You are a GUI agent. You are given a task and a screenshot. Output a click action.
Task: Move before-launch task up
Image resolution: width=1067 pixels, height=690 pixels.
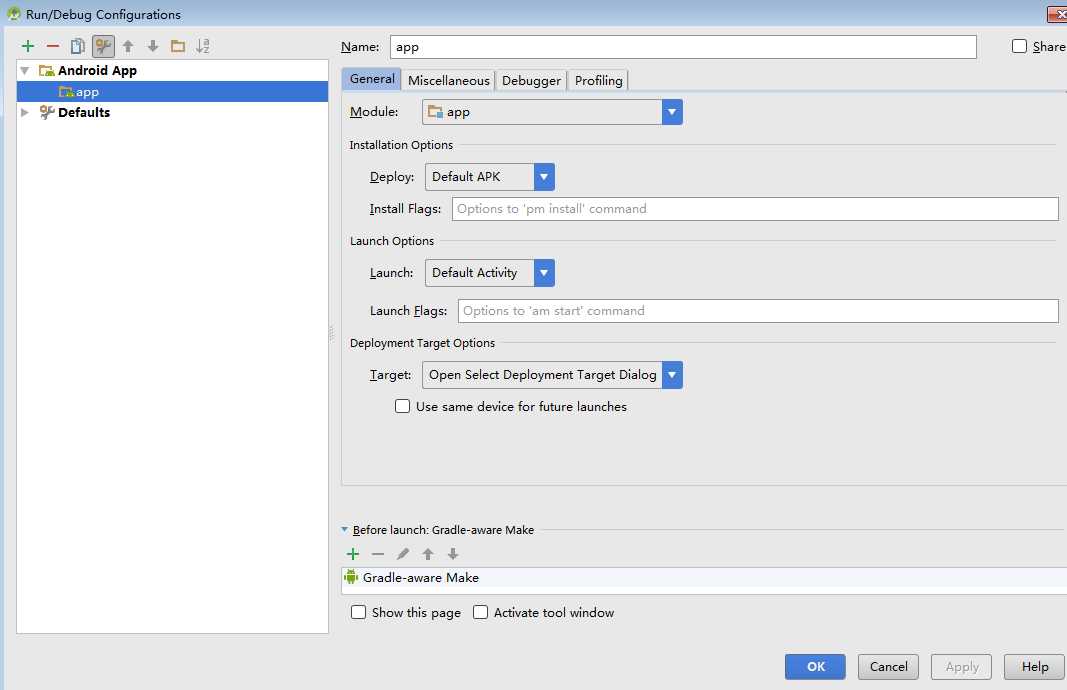click(428, 554)
